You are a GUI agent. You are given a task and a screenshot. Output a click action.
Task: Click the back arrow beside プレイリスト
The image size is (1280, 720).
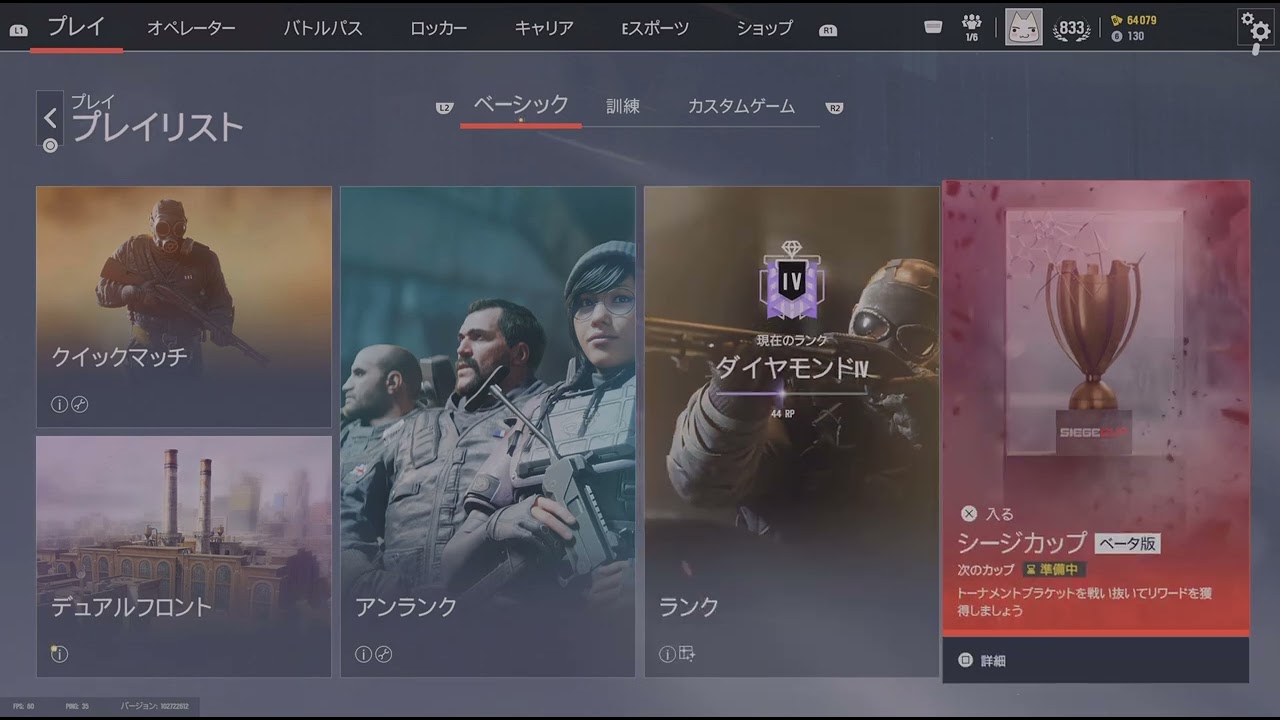click(x=50, y=118)
